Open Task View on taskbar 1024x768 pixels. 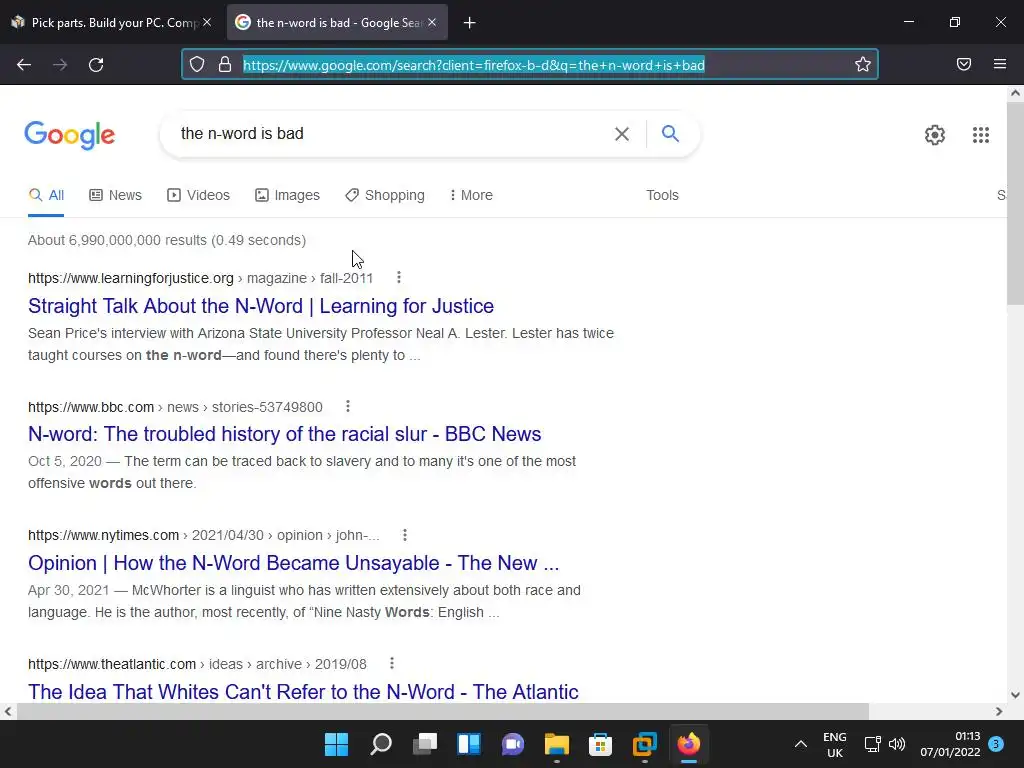coord(425,744)
